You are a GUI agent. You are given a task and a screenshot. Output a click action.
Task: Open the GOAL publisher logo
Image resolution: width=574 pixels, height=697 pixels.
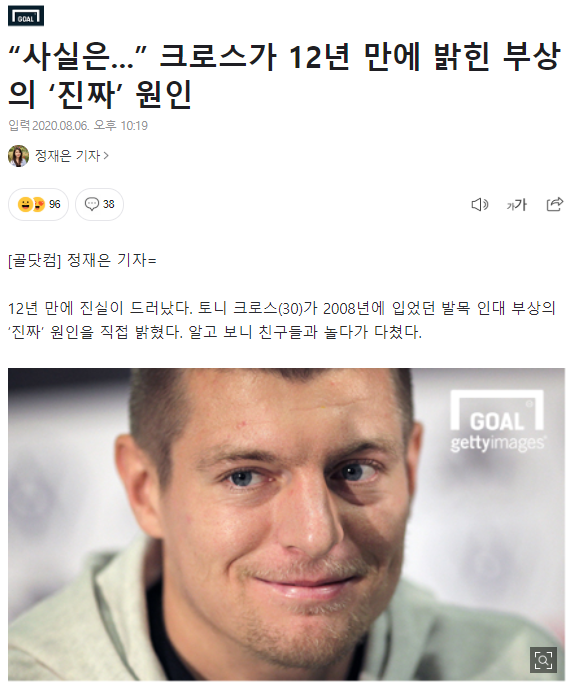coord(26,16)
